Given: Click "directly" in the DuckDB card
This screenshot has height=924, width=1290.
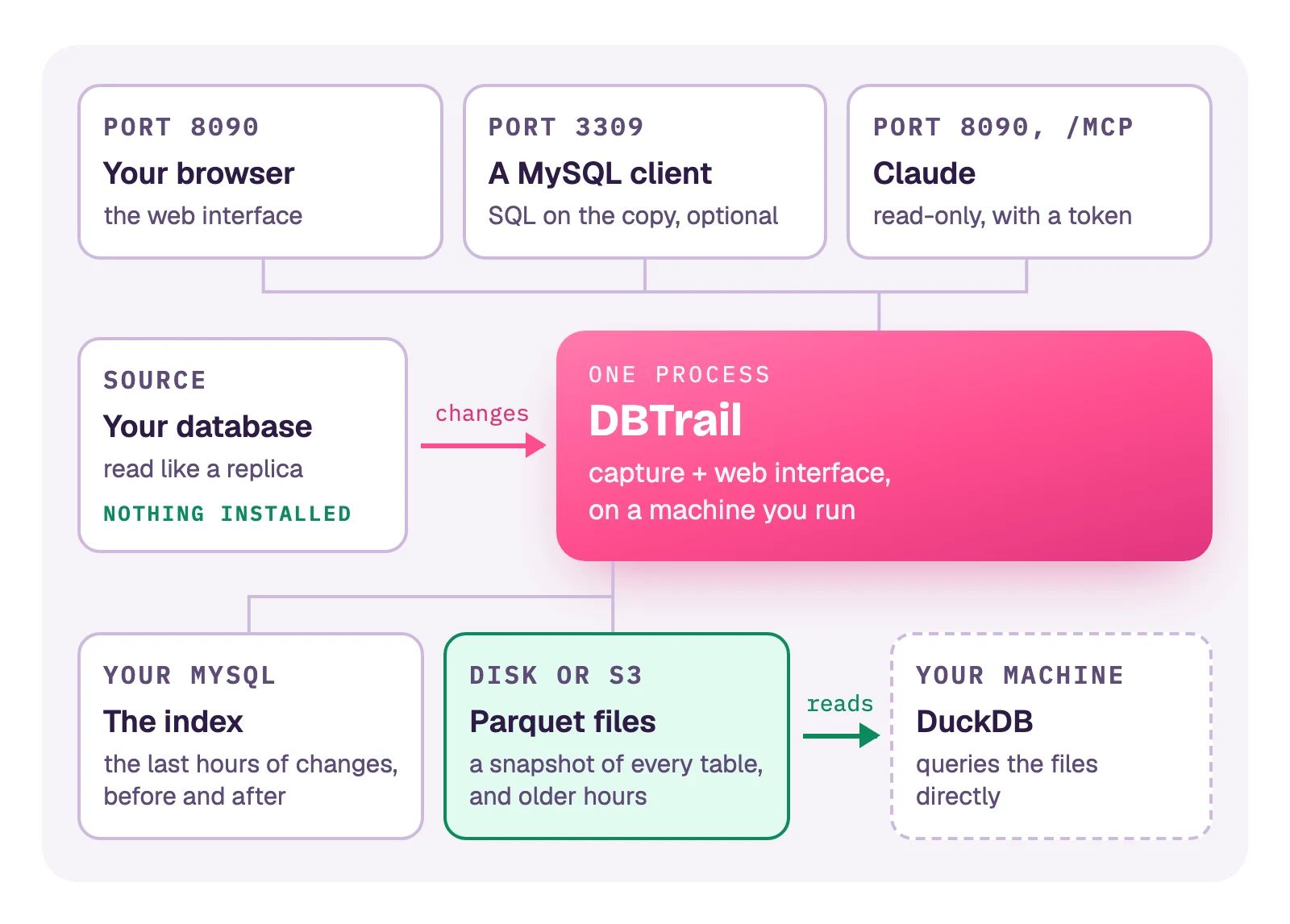Looking at the screenshot, I should 958,796.
